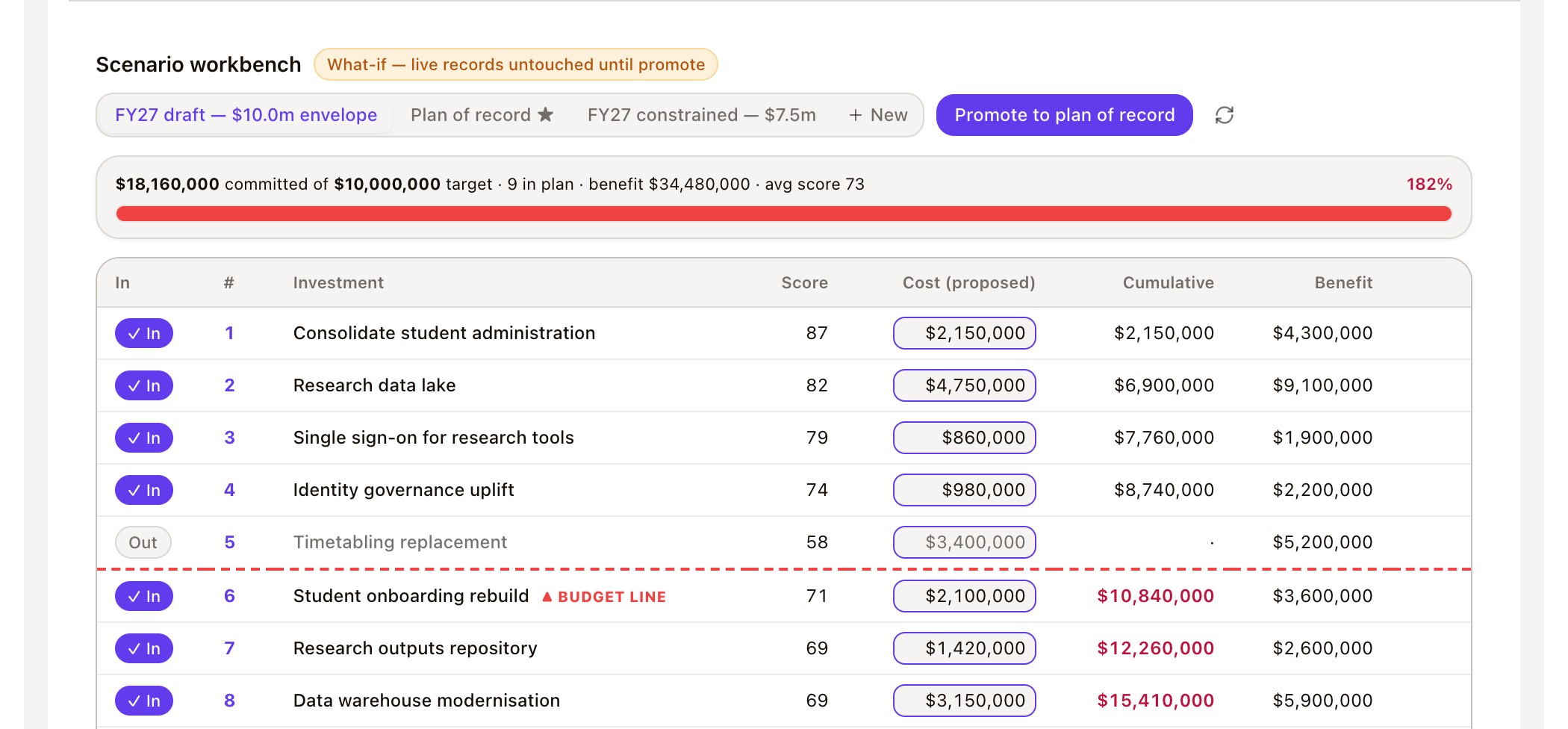The image size is (1568, 729).
Task: Click the 182% over-budget percentage
Action: coord(1429,184)
